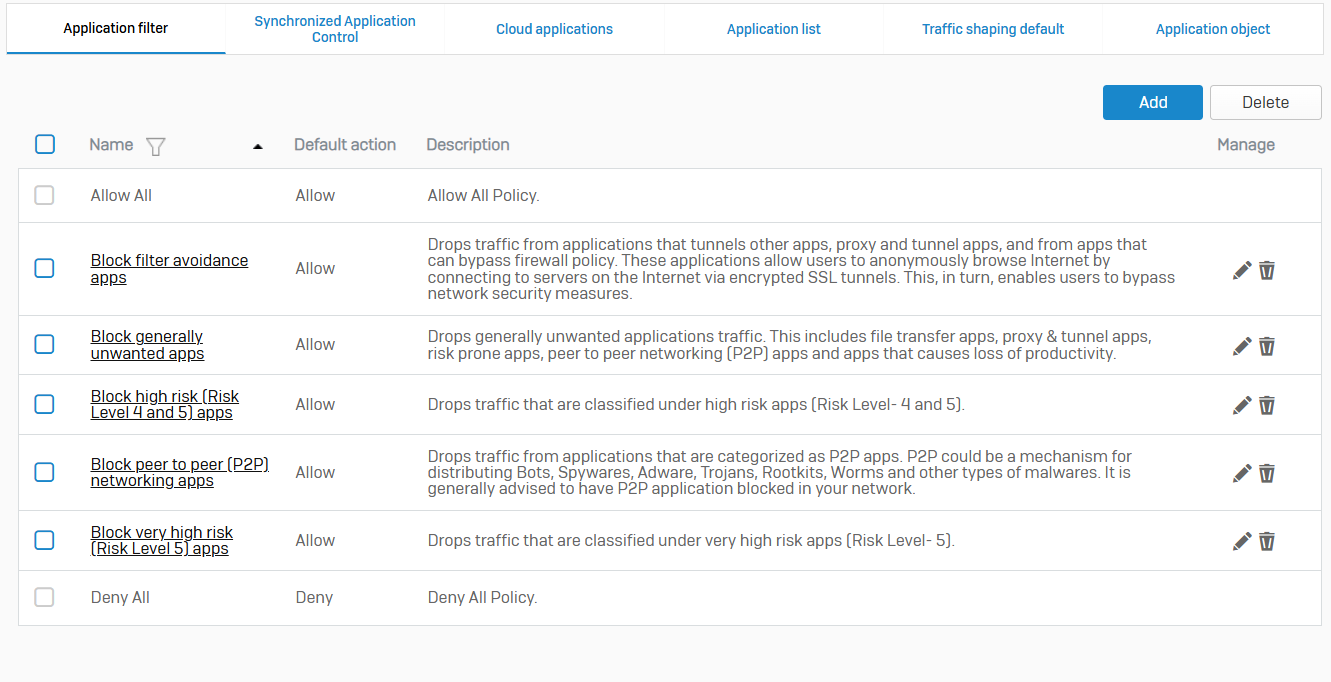Click the Add button
The height and width of the screenshot is (682, 1331).
point(1152,102)
